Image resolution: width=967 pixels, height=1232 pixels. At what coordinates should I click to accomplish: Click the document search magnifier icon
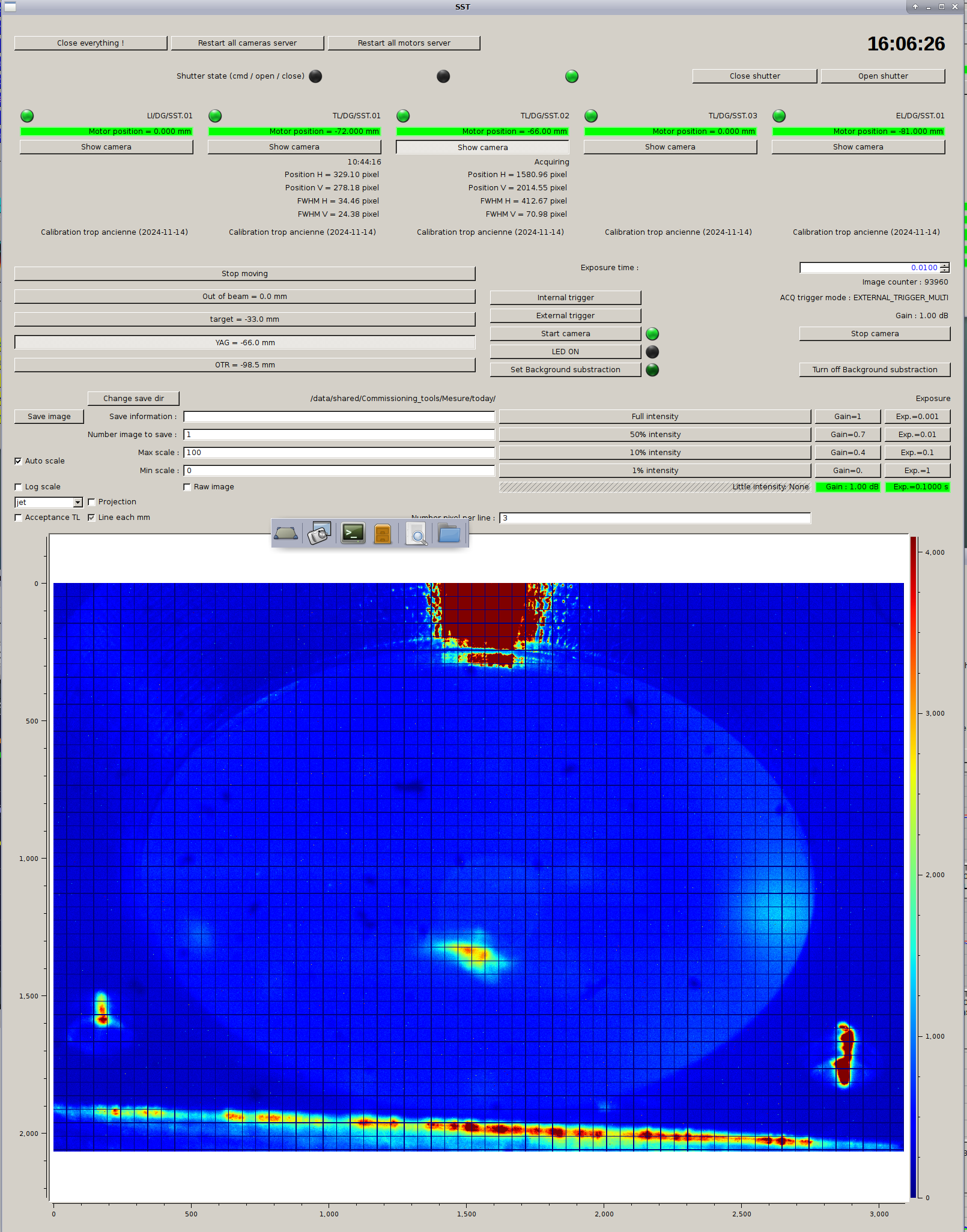[x=416, y=533]
